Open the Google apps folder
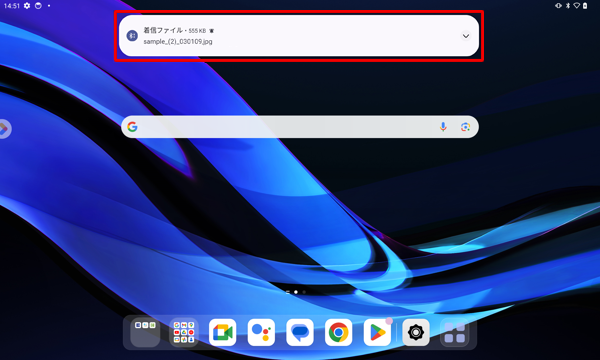The width and height of the screenshot is (600, 360). click(184, 332)
